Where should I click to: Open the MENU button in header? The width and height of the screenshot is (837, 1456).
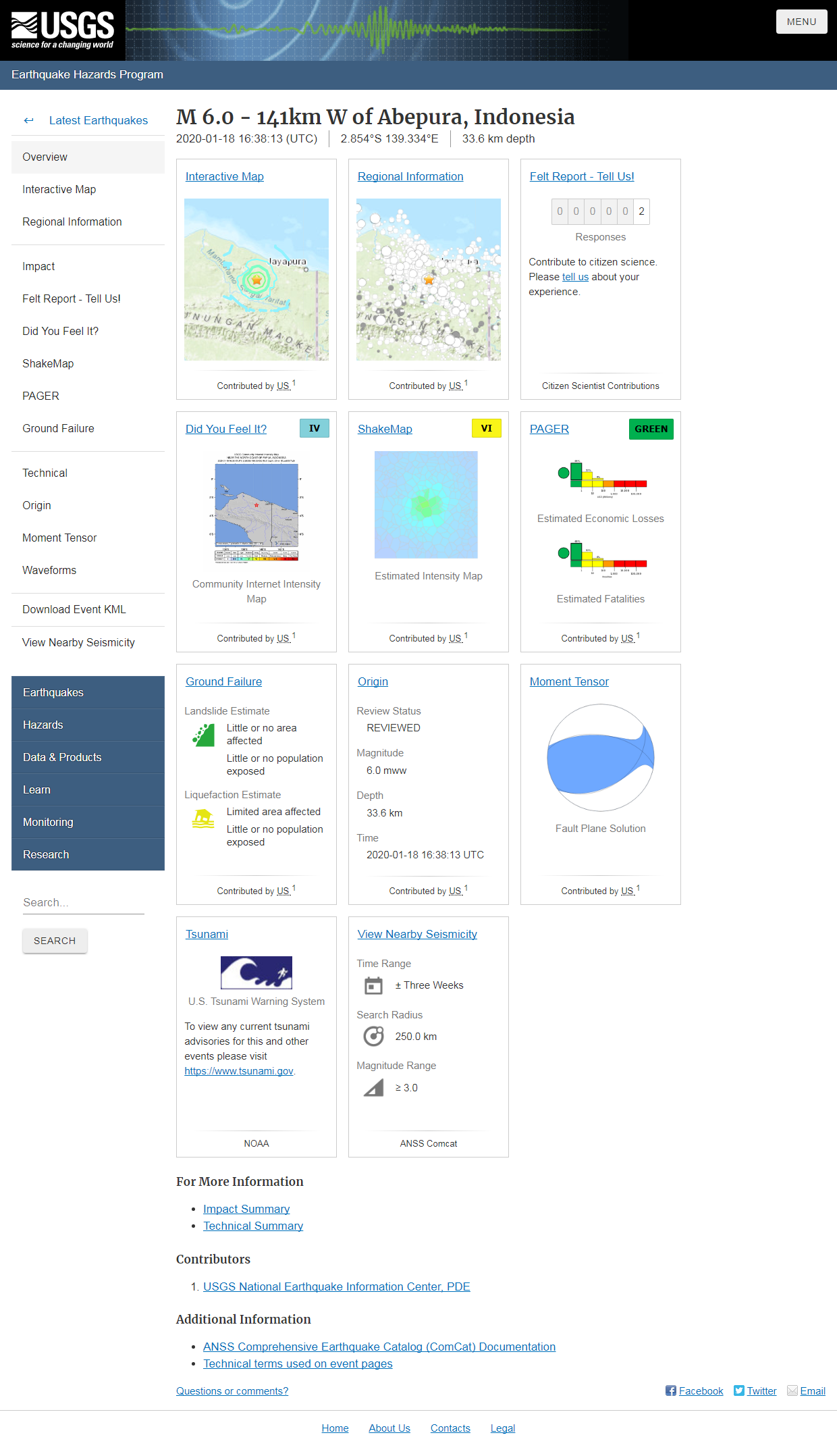(x=801, y=22)
